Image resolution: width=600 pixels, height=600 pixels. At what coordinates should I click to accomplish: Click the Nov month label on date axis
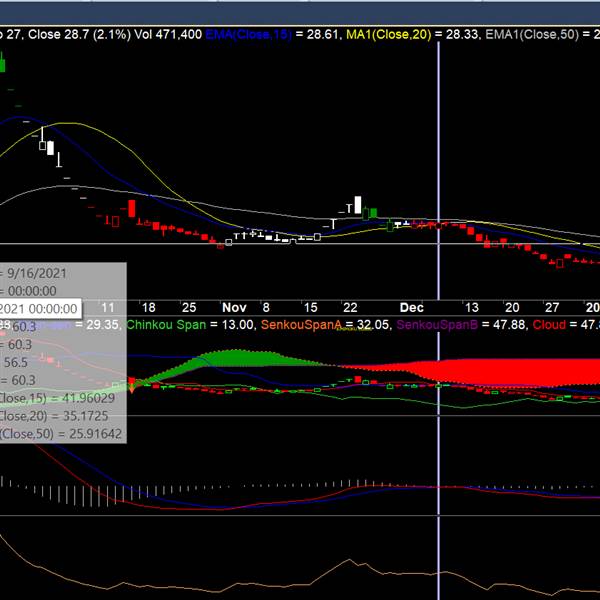pyautogui.click(x=234, y=308)
